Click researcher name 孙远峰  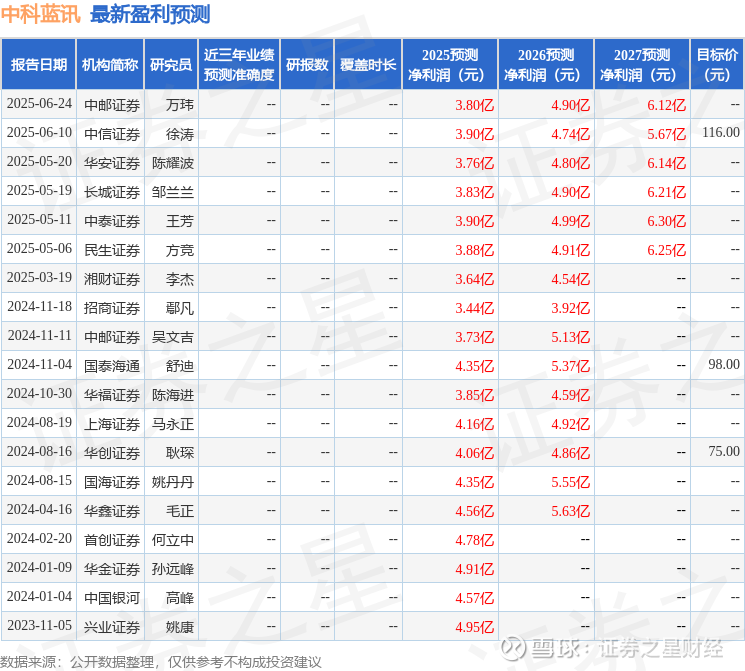click(x=173, y=568)
